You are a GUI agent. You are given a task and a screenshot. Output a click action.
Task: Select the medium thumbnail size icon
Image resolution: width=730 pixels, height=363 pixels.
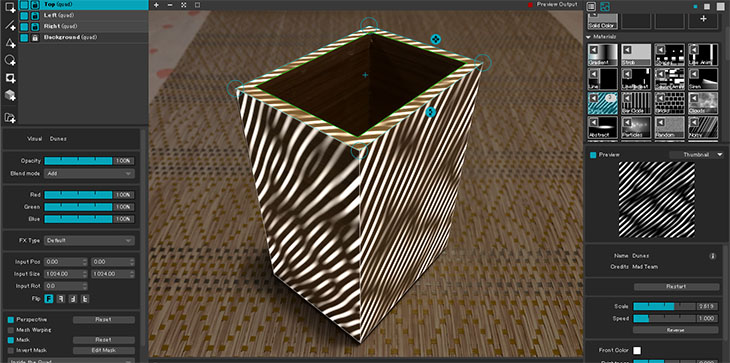click(x=707, y=7)
